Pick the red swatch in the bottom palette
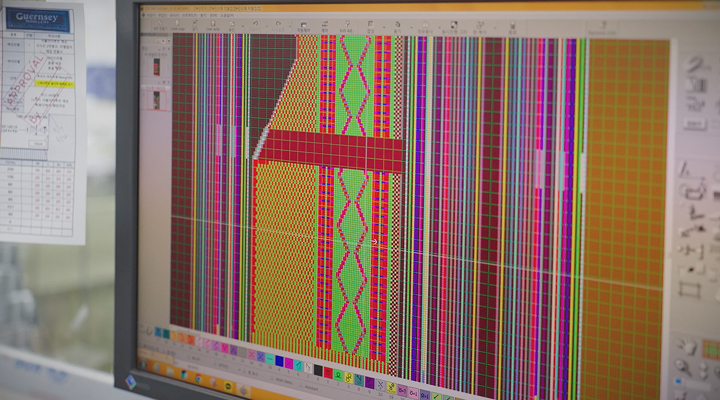This screenshot has height=400, width=720. click(328, 372)
